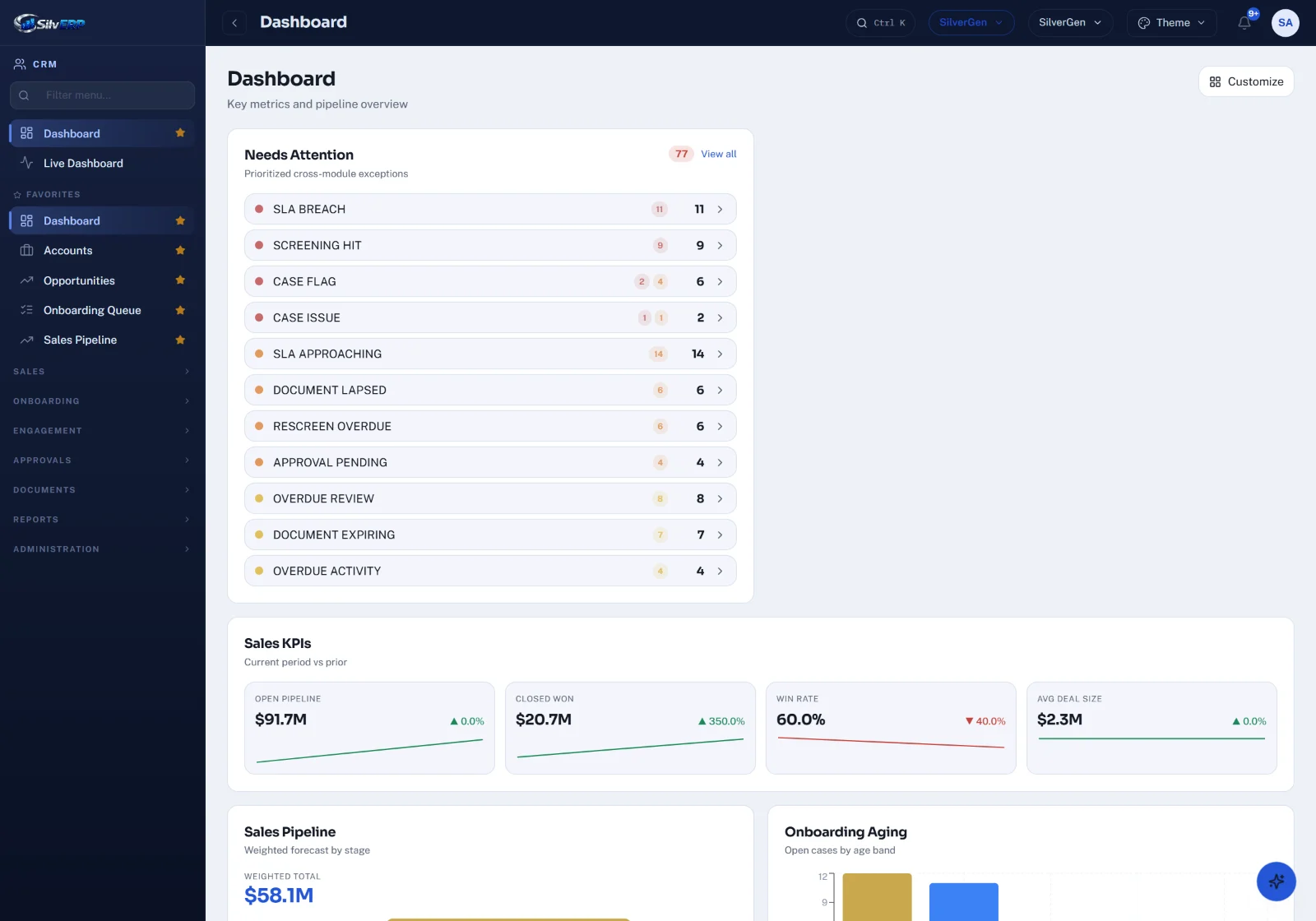1316x921 pixels.
Task: Click the Customize button
Action: coord(1246,81)
